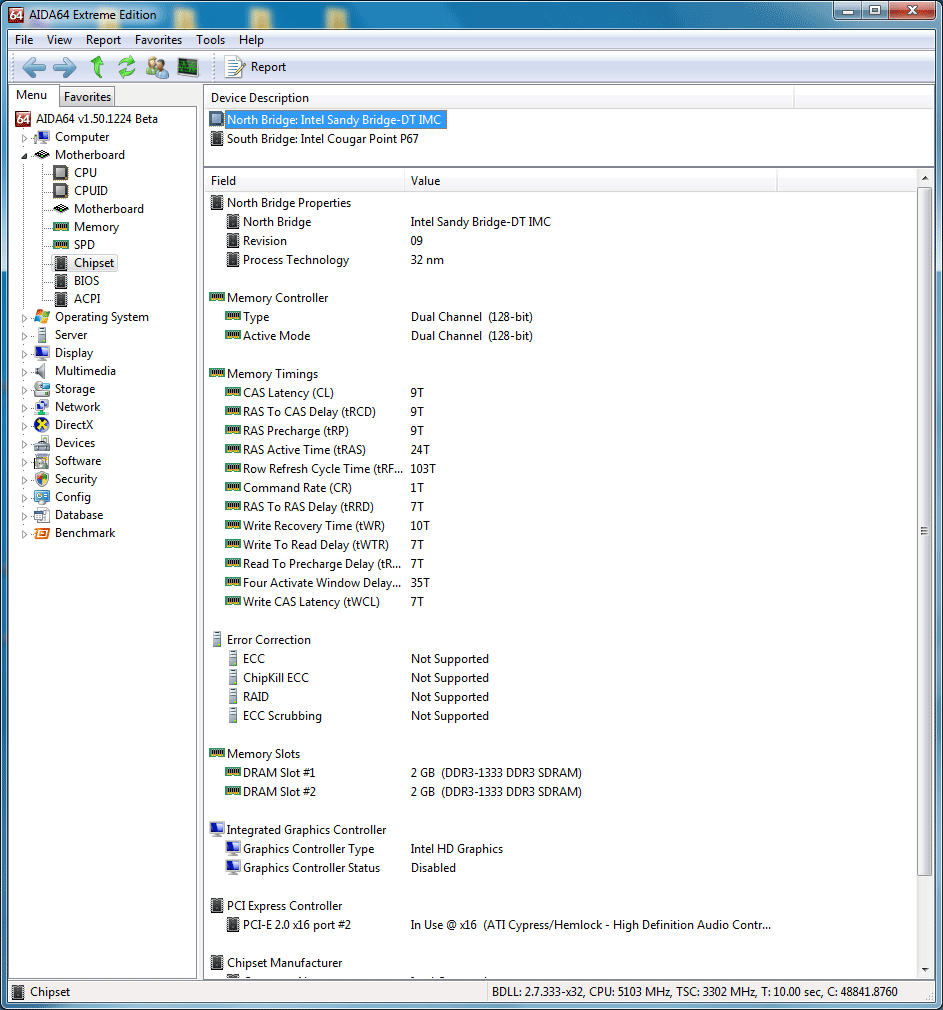Click the Storage drive icon
Image resolution: width=943 pixels, height=1010 pixels.
(x=42, y=389)
